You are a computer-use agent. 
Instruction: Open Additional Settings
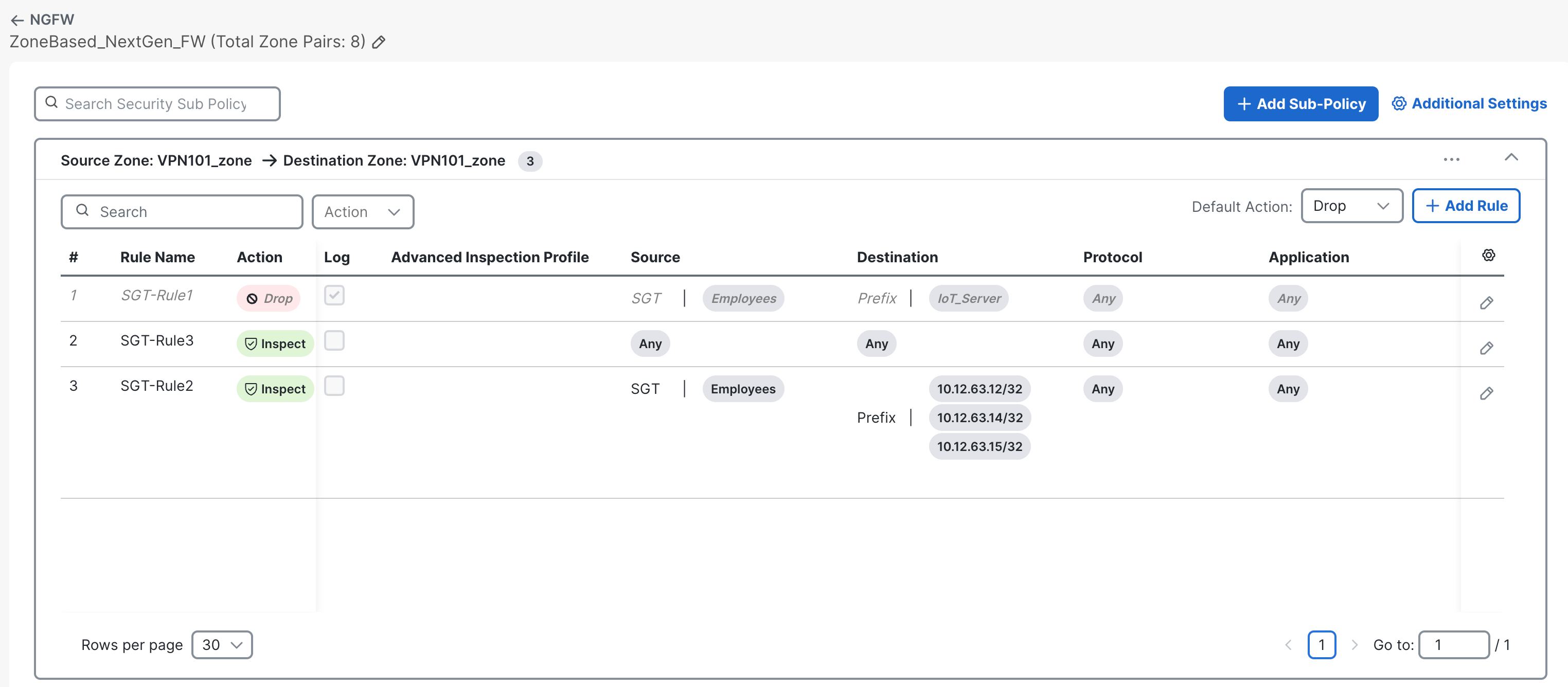1469,103
